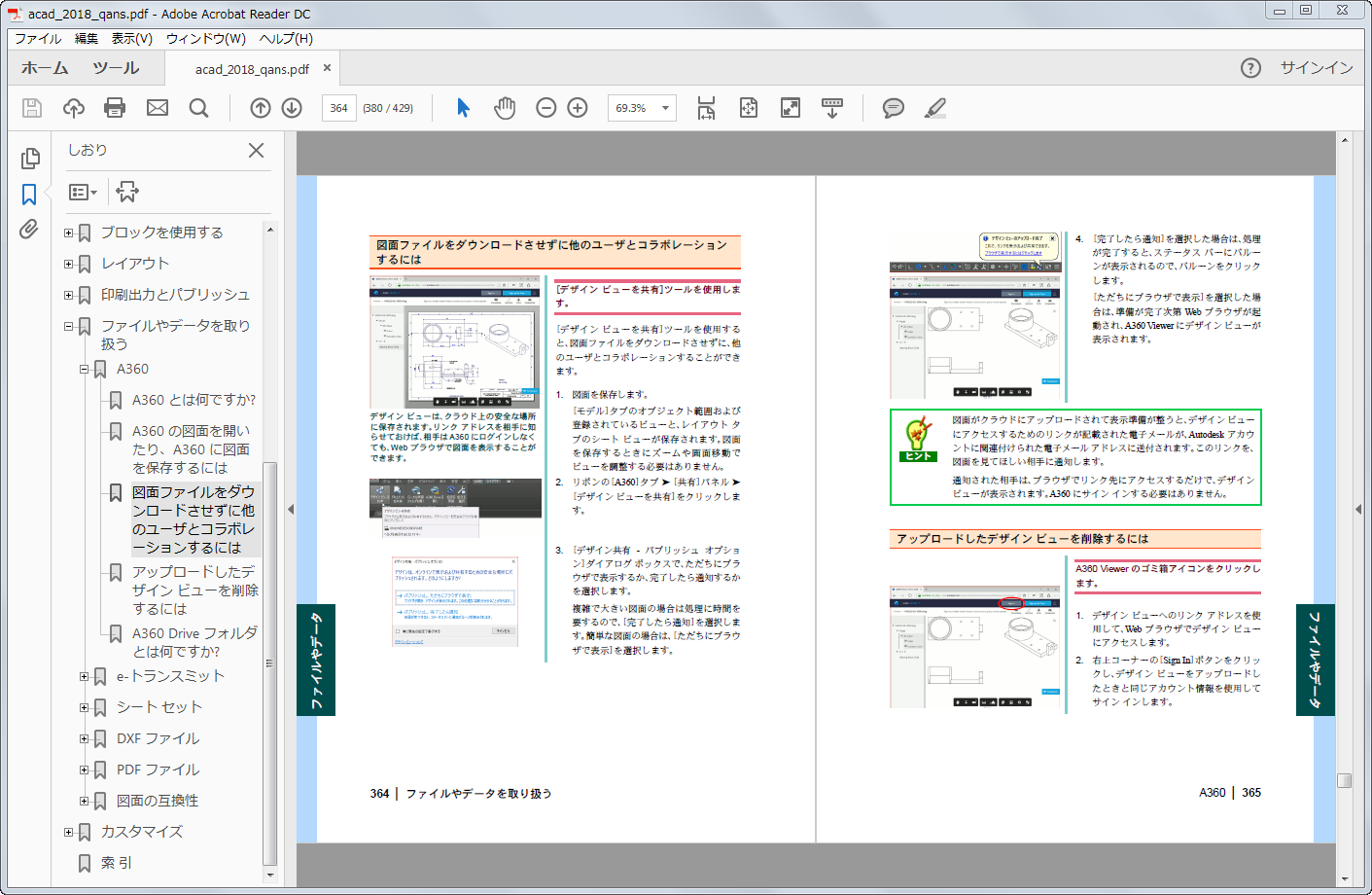Open the ウィンドウ(W) menu
Viewport: 1372px width, 895px height.
(x=205, y=39)
